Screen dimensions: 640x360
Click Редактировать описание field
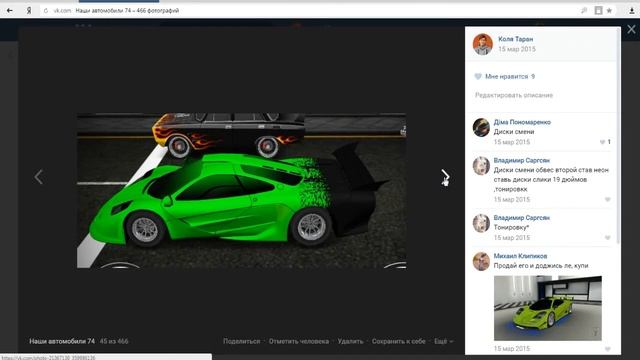point(514,95)
